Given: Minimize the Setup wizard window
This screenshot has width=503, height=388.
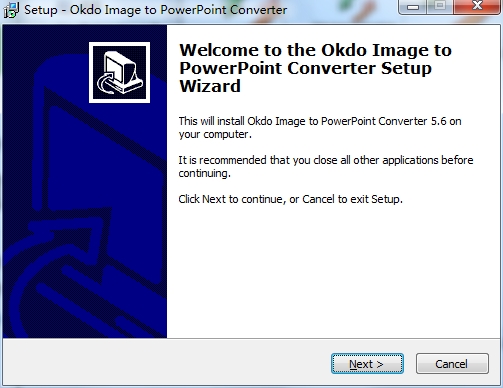Looking at the screenshot, I should pos(413,7).
